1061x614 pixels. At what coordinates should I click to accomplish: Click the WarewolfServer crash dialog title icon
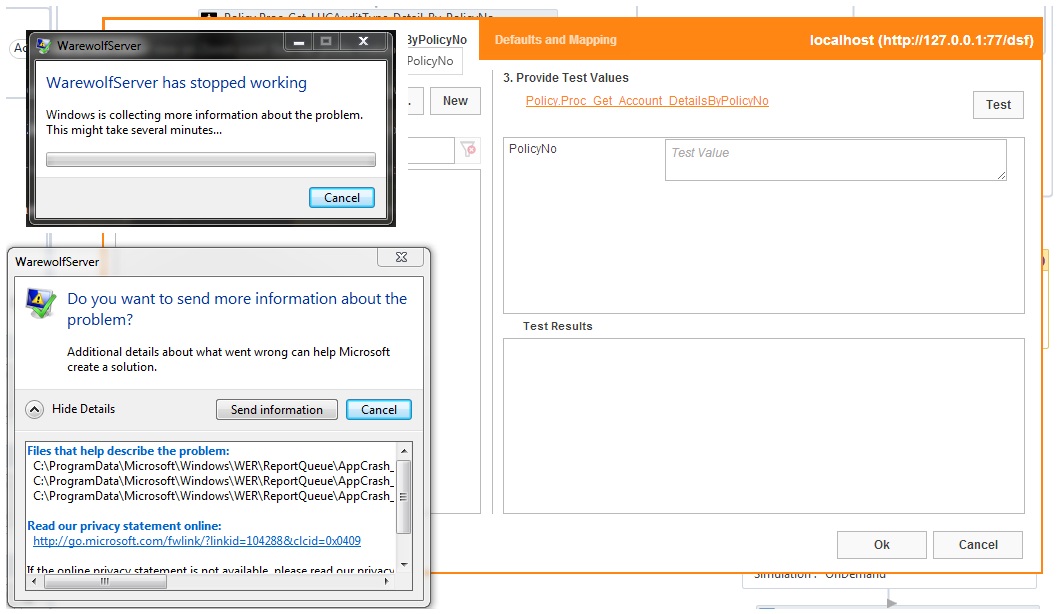coord(43,45)
